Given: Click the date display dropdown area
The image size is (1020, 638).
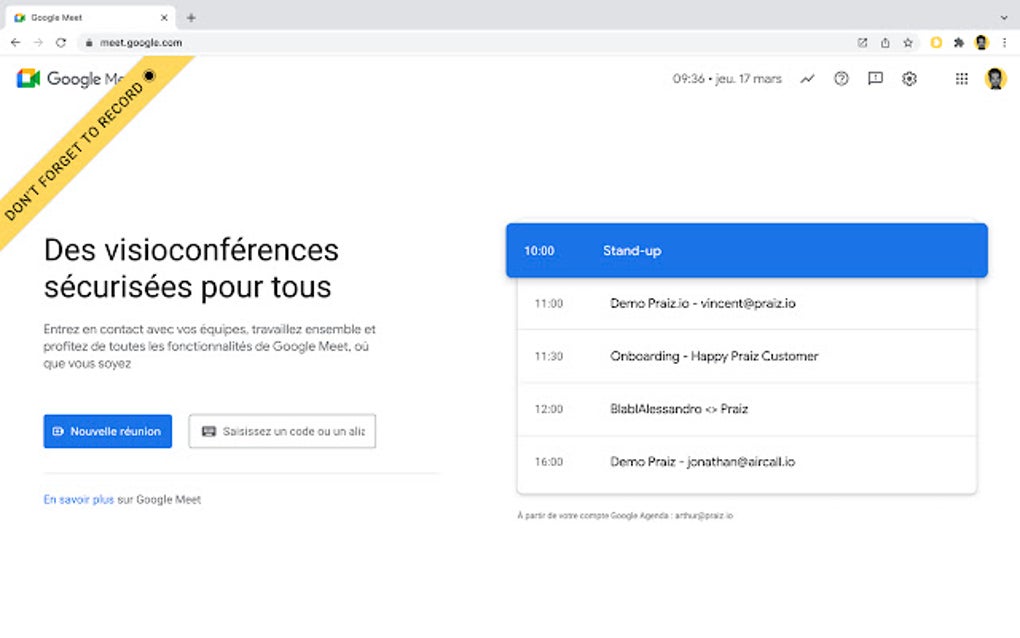Looking at the screenshot, I should (x=728, y=78).
